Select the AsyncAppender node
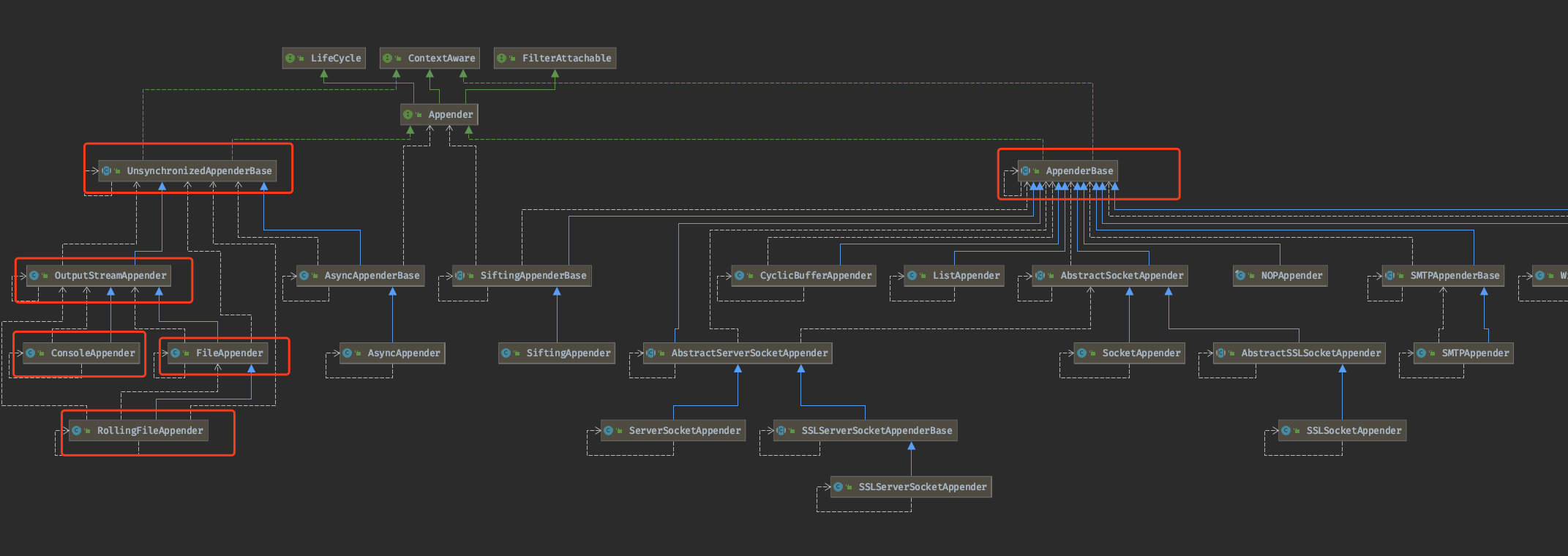The image size is (1568, 556). coord(392,353)
